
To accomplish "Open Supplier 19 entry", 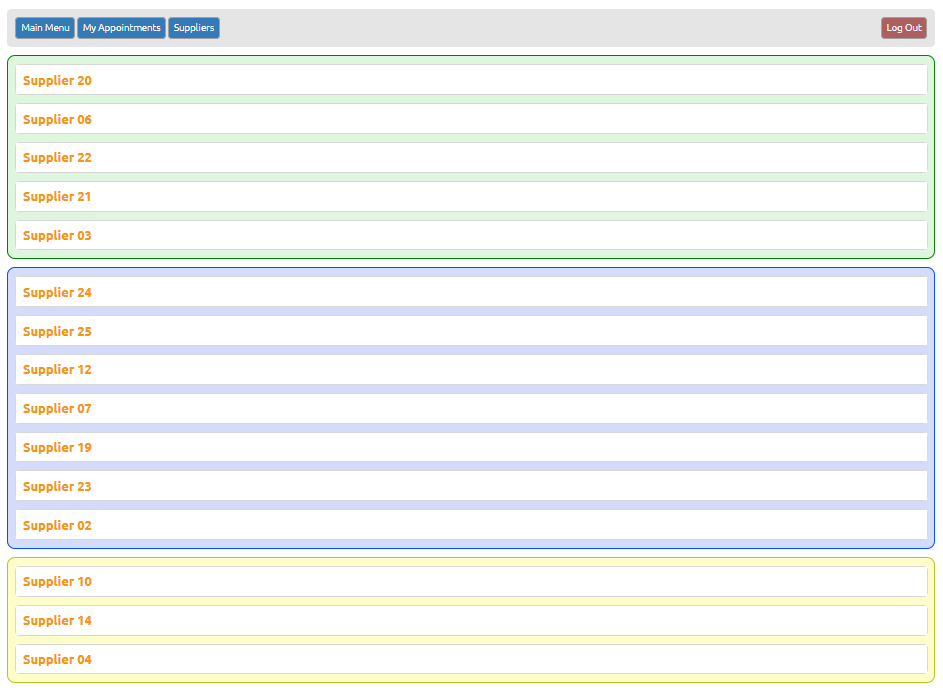I will pyautogui.click(x=471, y=447).
